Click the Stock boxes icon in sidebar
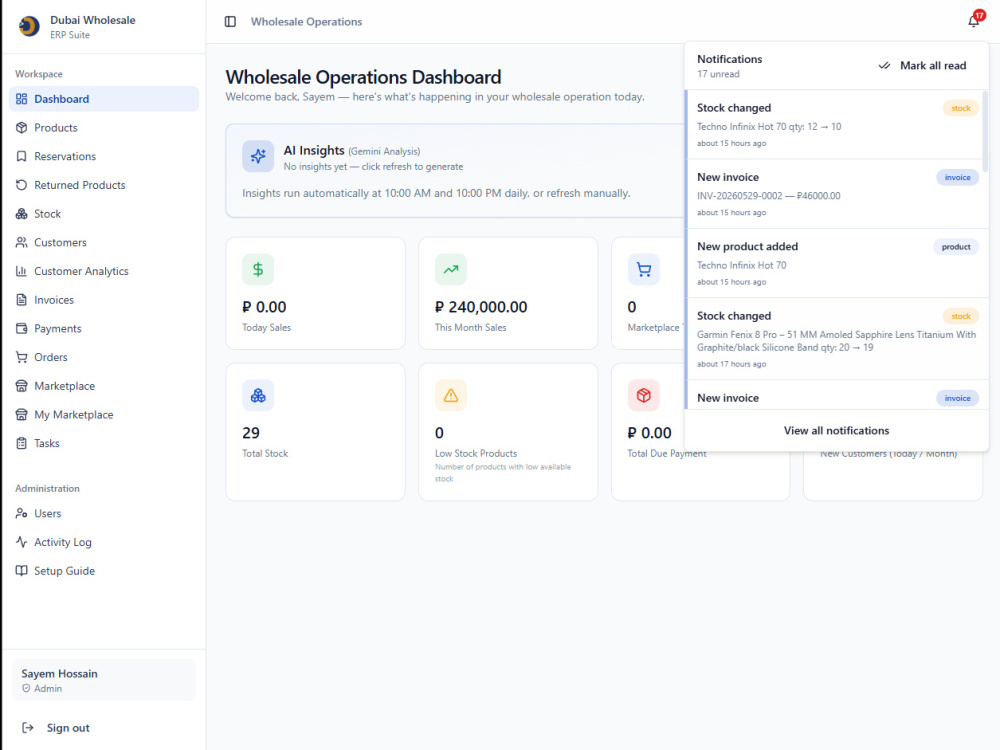 22,214
